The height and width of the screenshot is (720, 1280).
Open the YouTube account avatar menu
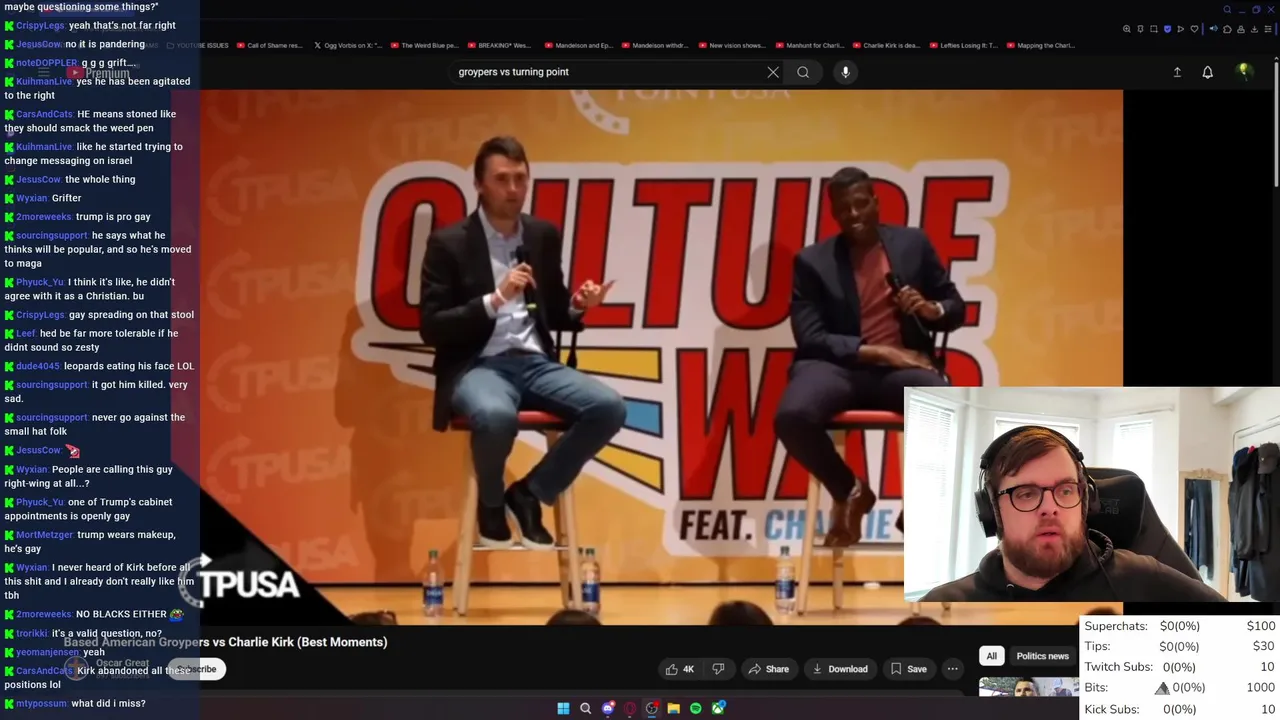click(x=1244, y=71)
